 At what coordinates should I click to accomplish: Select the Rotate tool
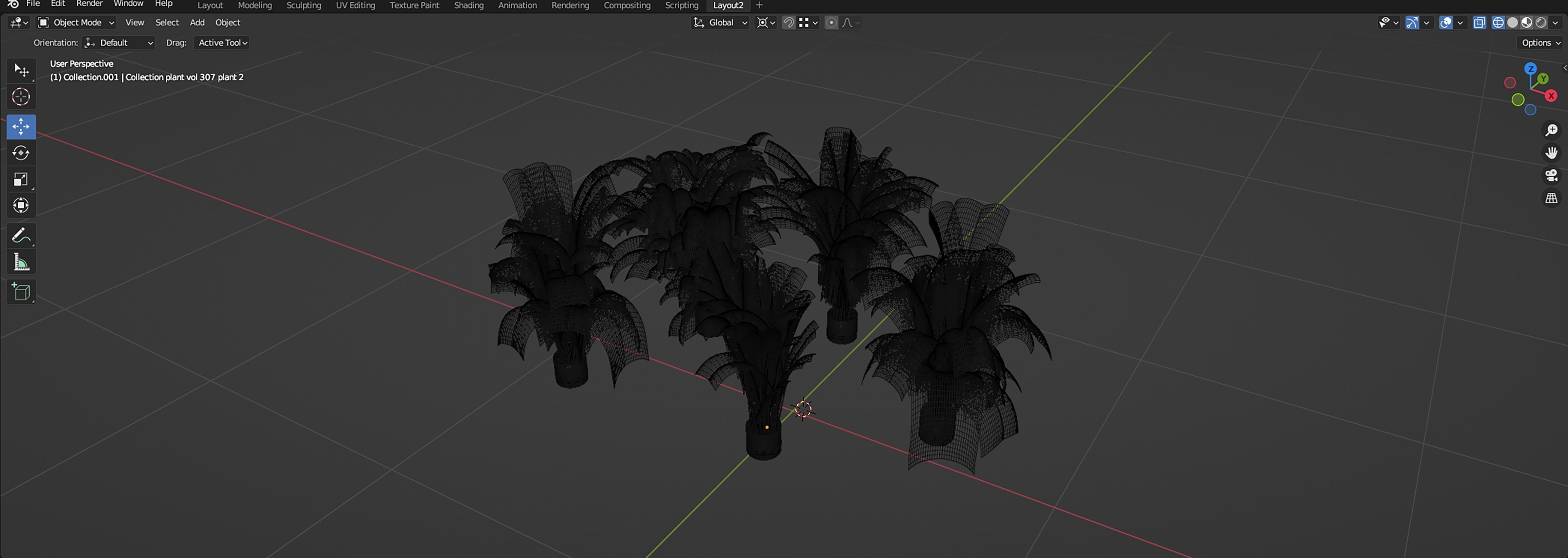(x=21, y=153)
